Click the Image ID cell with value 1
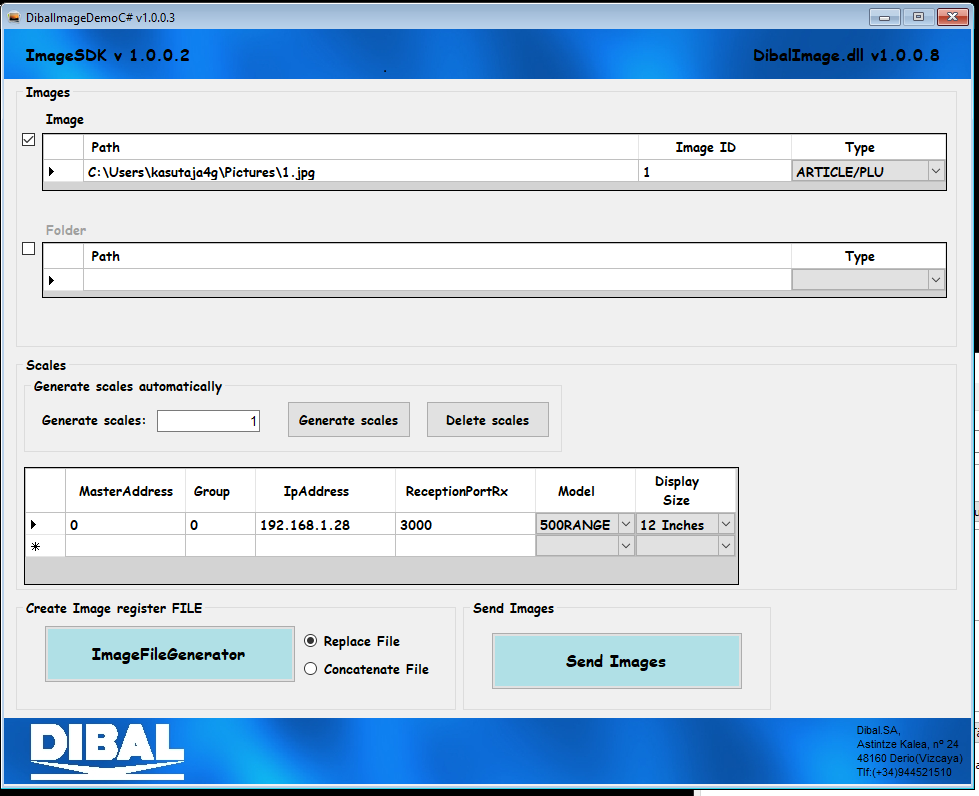Viewport: 979px width, 796px height. click(x=715, y=172)
